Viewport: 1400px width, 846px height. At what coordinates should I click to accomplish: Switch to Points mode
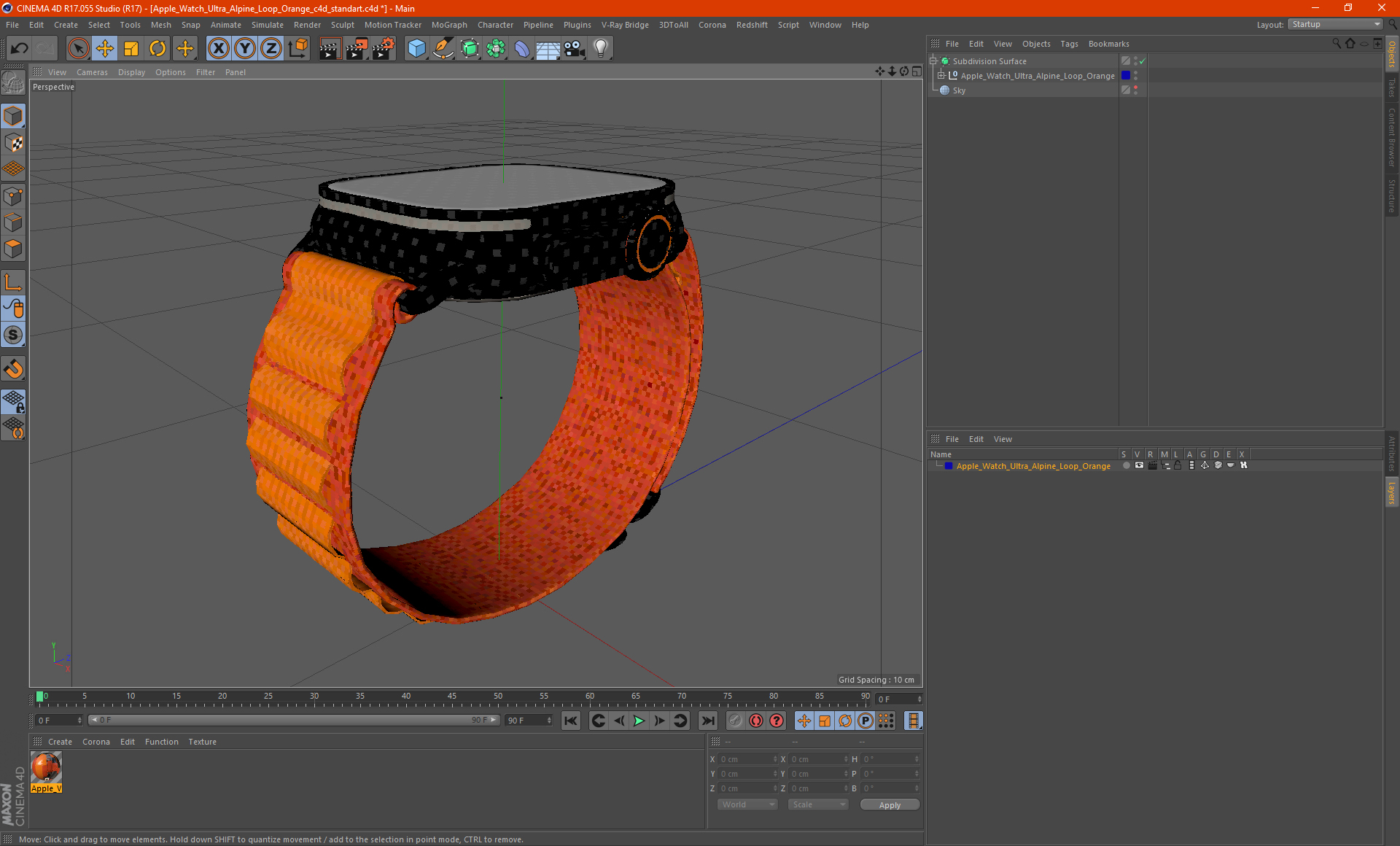(x=13, y=196)
